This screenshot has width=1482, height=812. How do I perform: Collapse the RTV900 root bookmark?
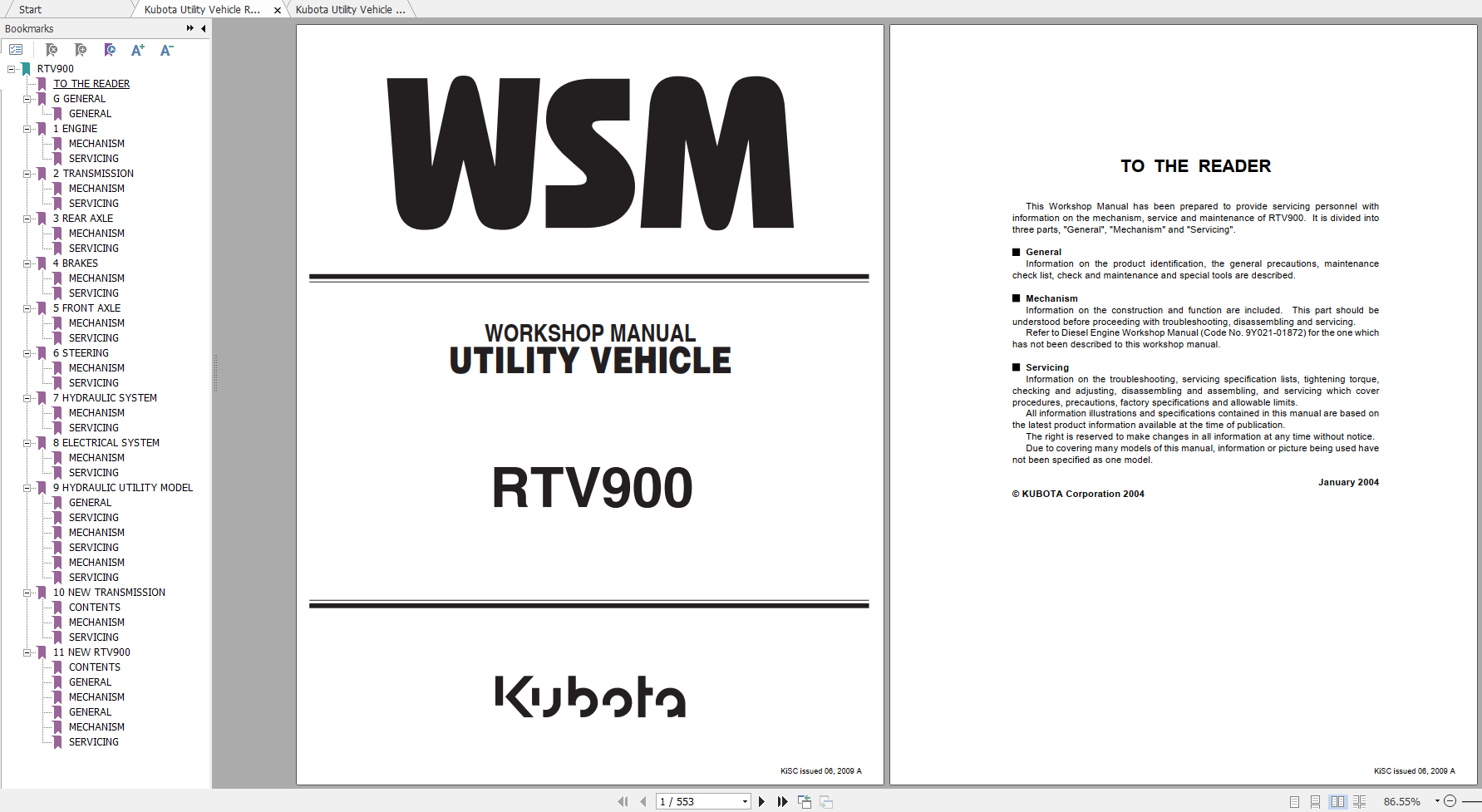pyautogui.click(x=11, y=69)
